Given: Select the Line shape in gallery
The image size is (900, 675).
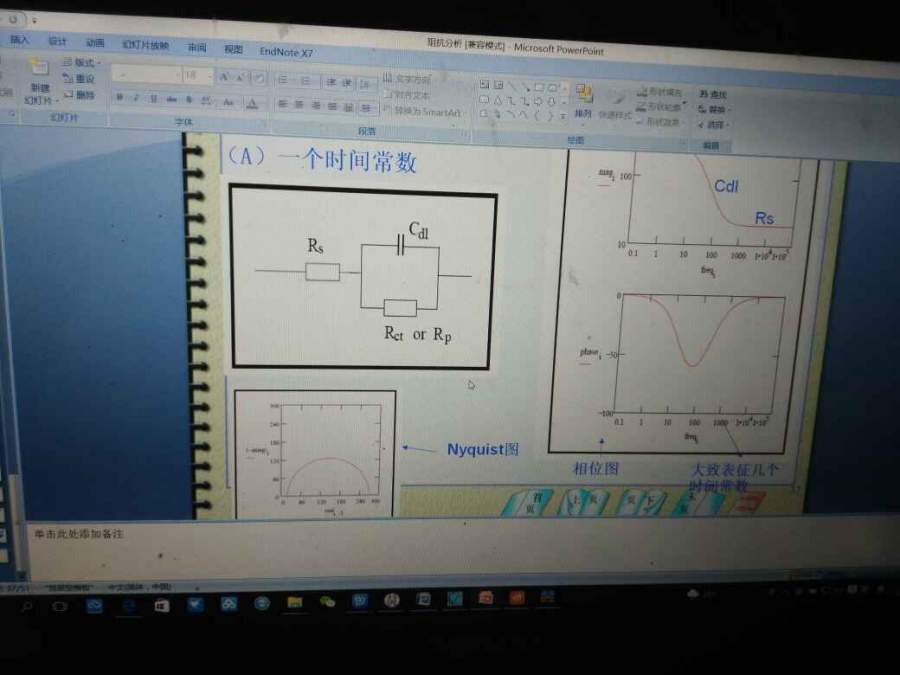Looking at the screenshot, I should tap(511, 86).
